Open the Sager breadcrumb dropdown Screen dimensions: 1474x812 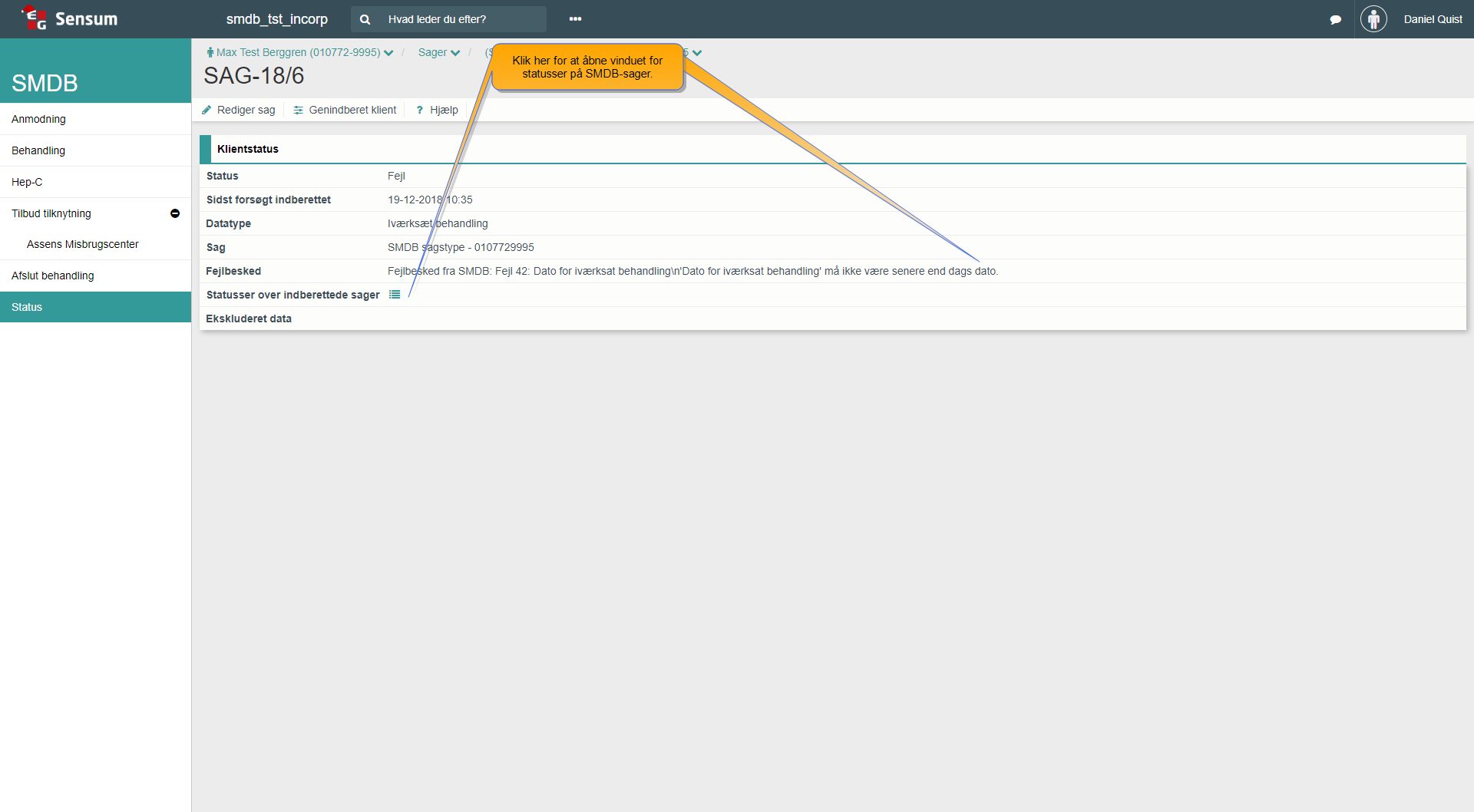point(455,53)
